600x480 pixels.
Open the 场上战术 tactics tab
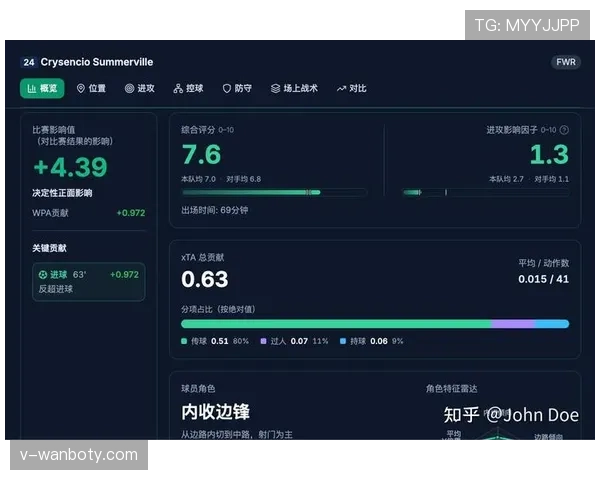coord(294,88)
